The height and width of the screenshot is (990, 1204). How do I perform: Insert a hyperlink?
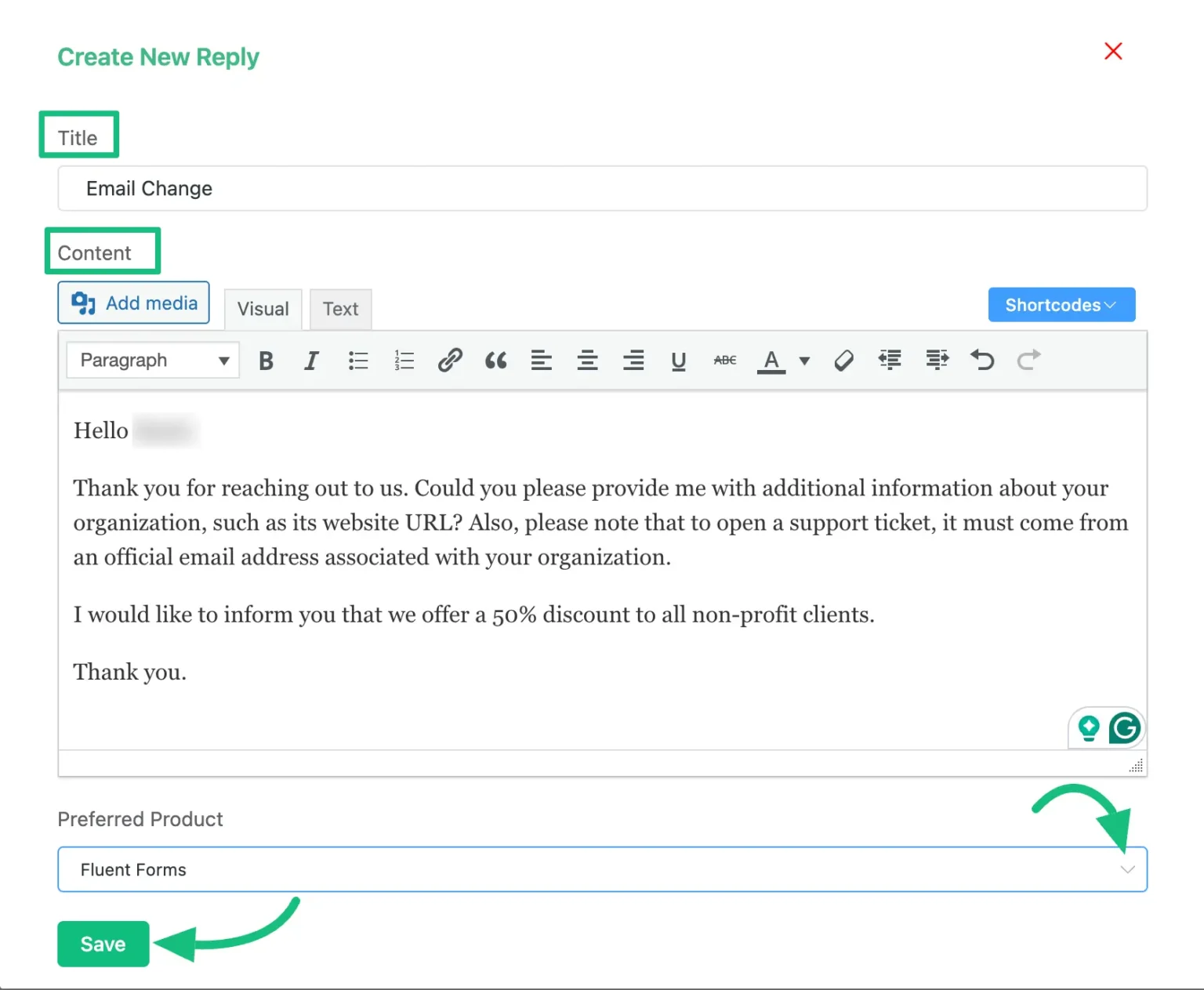coord(449,361)
